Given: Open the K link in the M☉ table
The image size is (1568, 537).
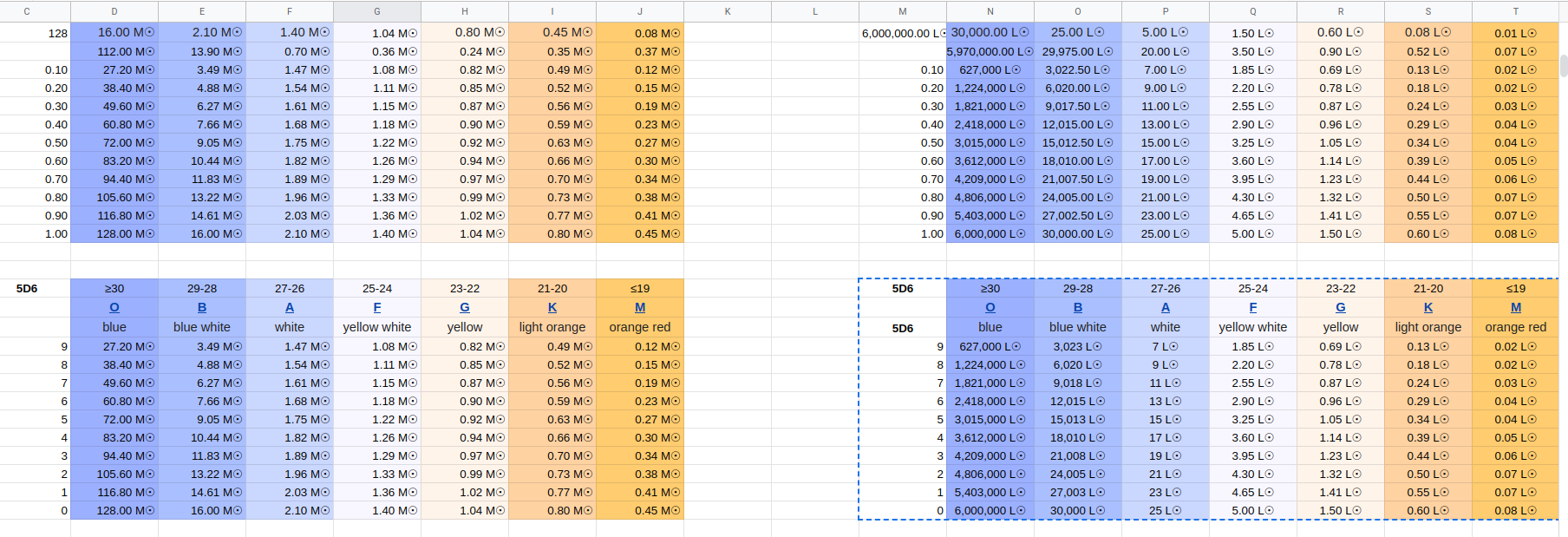Looking at the screenshot, I should coord(552,307).
